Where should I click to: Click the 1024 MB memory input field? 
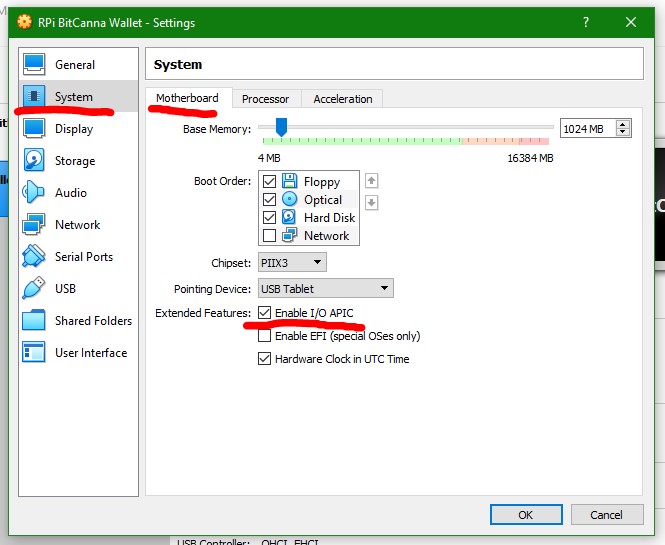tap(587, 129)
